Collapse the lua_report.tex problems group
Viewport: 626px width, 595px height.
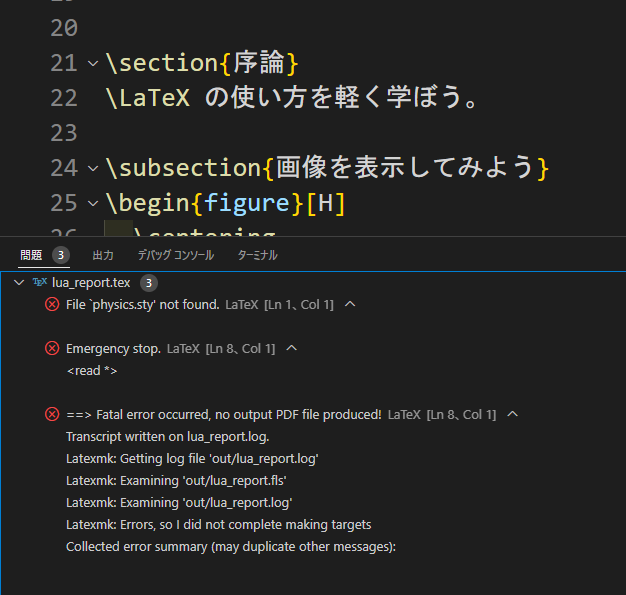[19, 282]
